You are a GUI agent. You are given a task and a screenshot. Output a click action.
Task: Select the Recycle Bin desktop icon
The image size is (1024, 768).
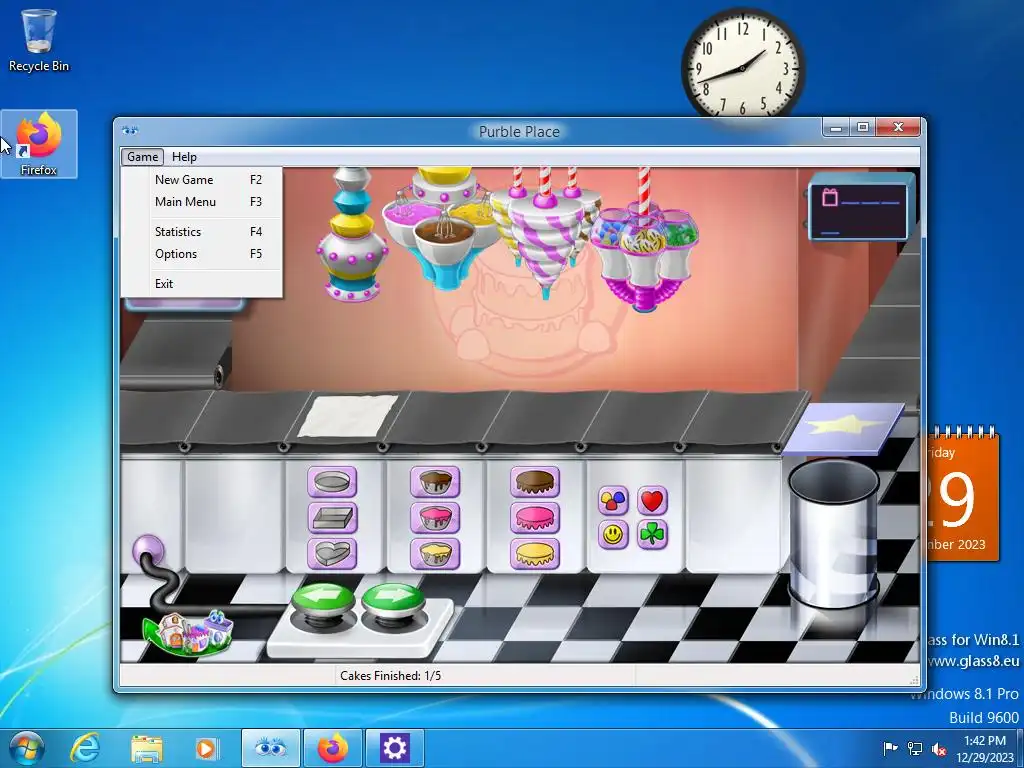pyautogui.click(x=39, y=40)
